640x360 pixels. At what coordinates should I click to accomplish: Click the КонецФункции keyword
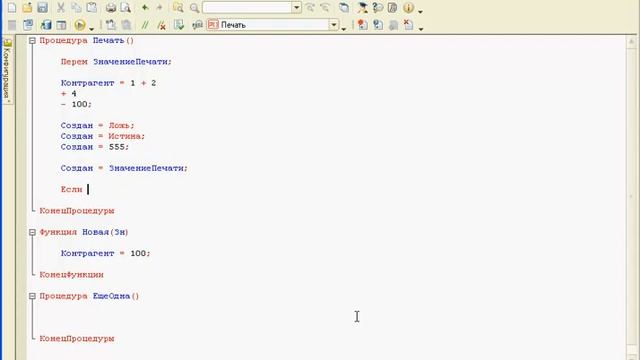tap(71, 275)
